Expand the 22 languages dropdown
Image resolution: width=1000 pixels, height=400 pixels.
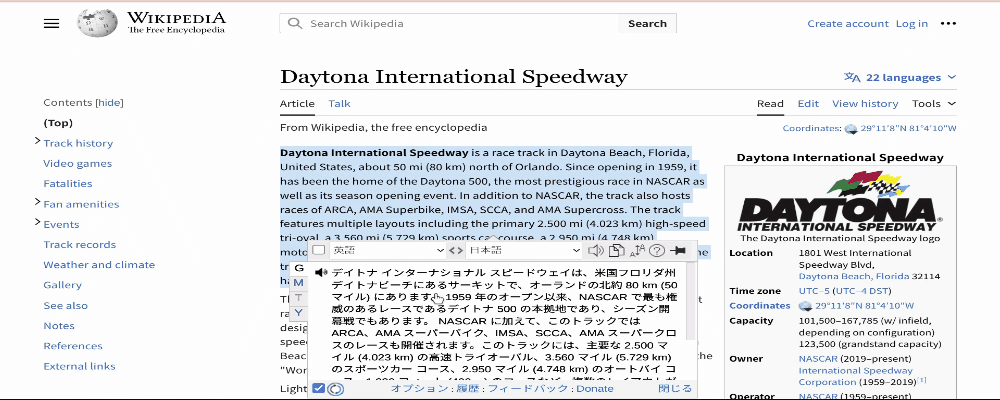point(900,77)
